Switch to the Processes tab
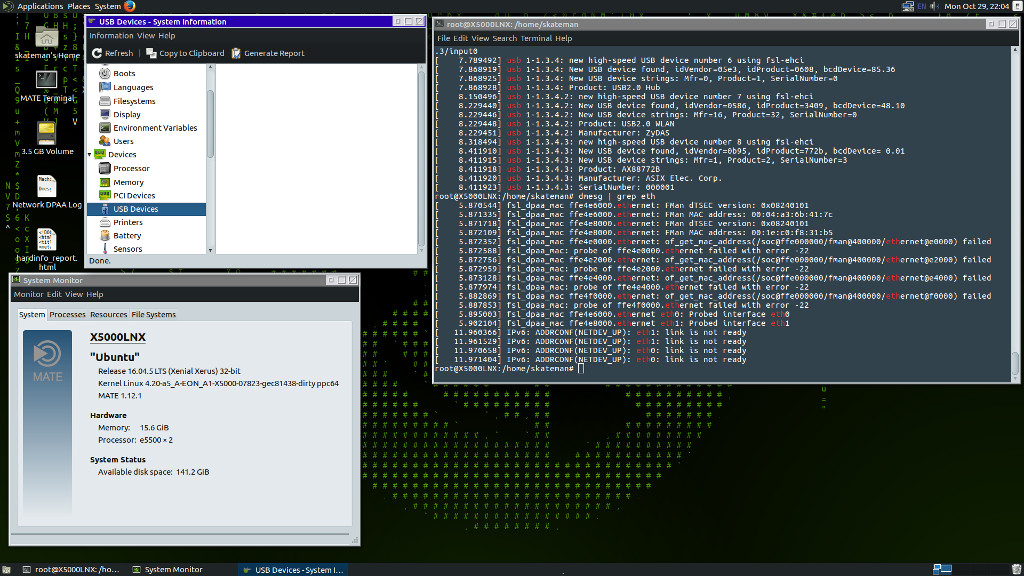Viewport: 1024px width, 576px height. (x=67, y=314)
